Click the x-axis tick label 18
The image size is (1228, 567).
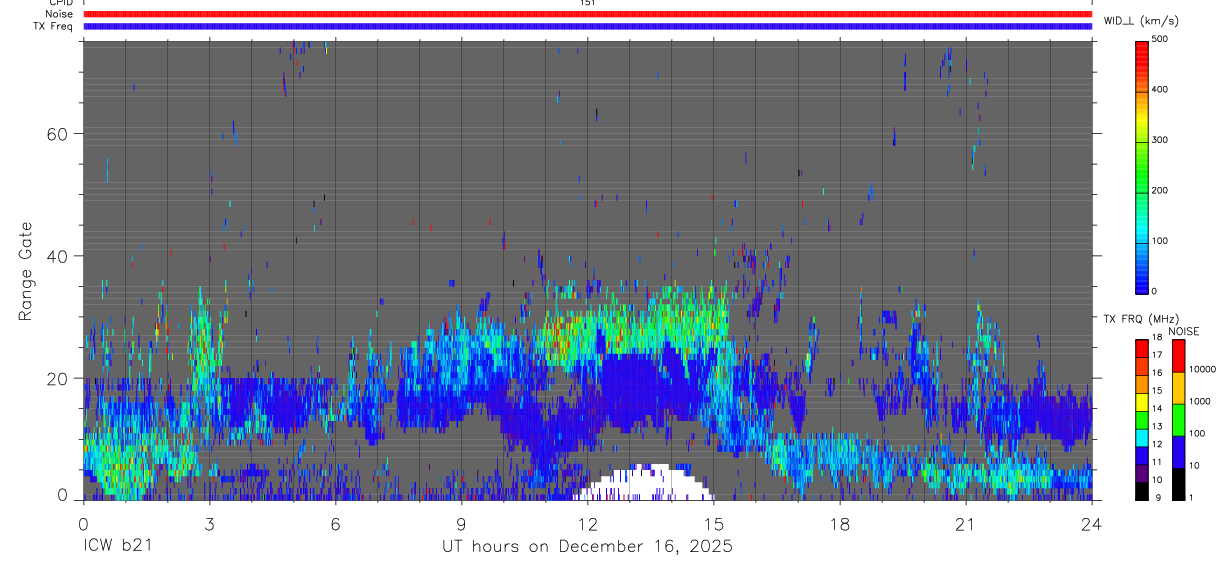tap(840, 523)
